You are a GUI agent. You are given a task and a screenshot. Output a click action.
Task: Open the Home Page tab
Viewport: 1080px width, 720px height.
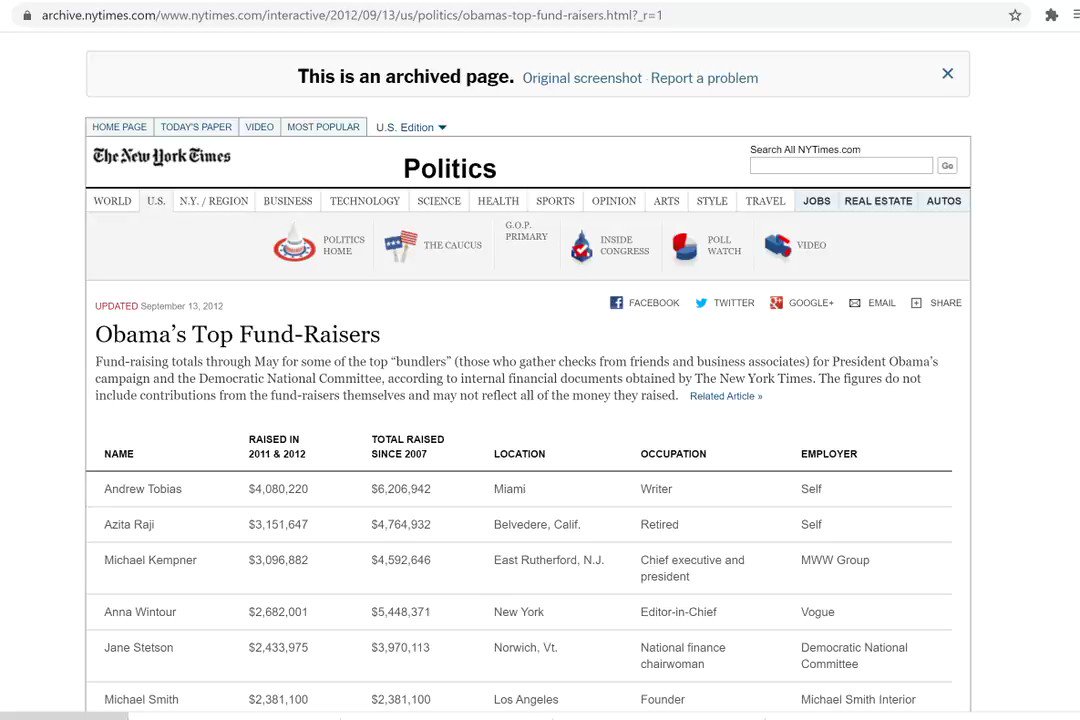coord(120,127)
